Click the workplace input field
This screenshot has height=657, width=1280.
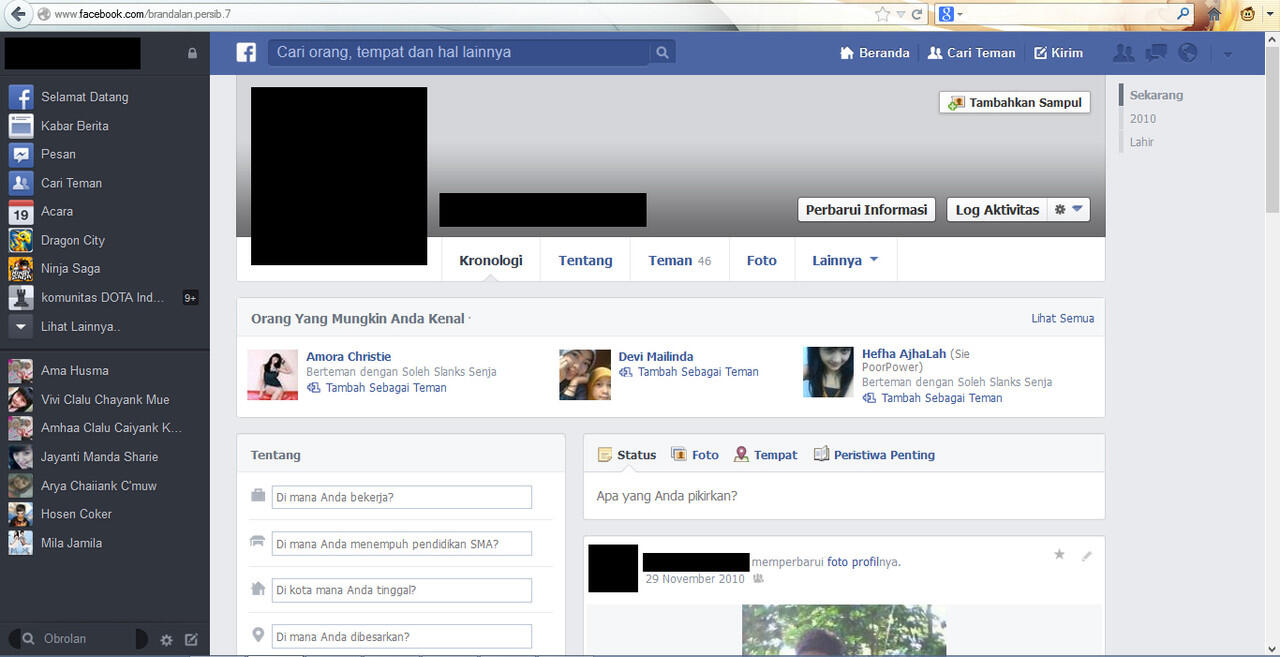[402, 497]
